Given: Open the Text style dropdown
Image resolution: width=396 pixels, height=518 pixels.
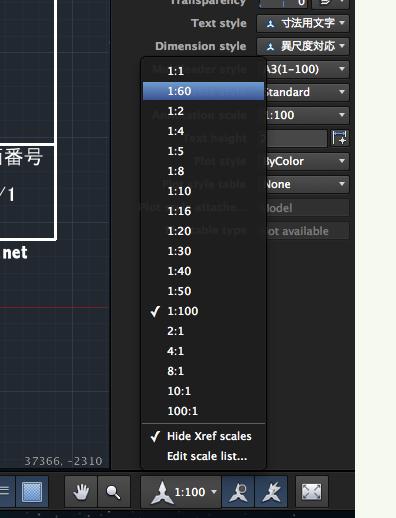Looking at the screenshot, I should click(x=303, y=23).
